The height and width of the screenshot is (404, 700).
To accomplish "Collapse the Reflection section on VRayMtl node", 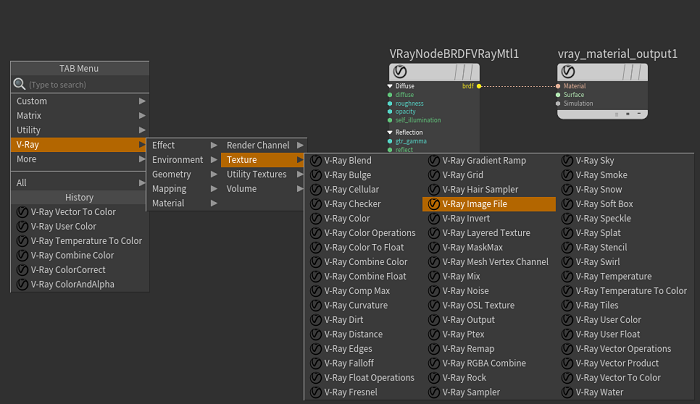I will click(x=390, y=132).
